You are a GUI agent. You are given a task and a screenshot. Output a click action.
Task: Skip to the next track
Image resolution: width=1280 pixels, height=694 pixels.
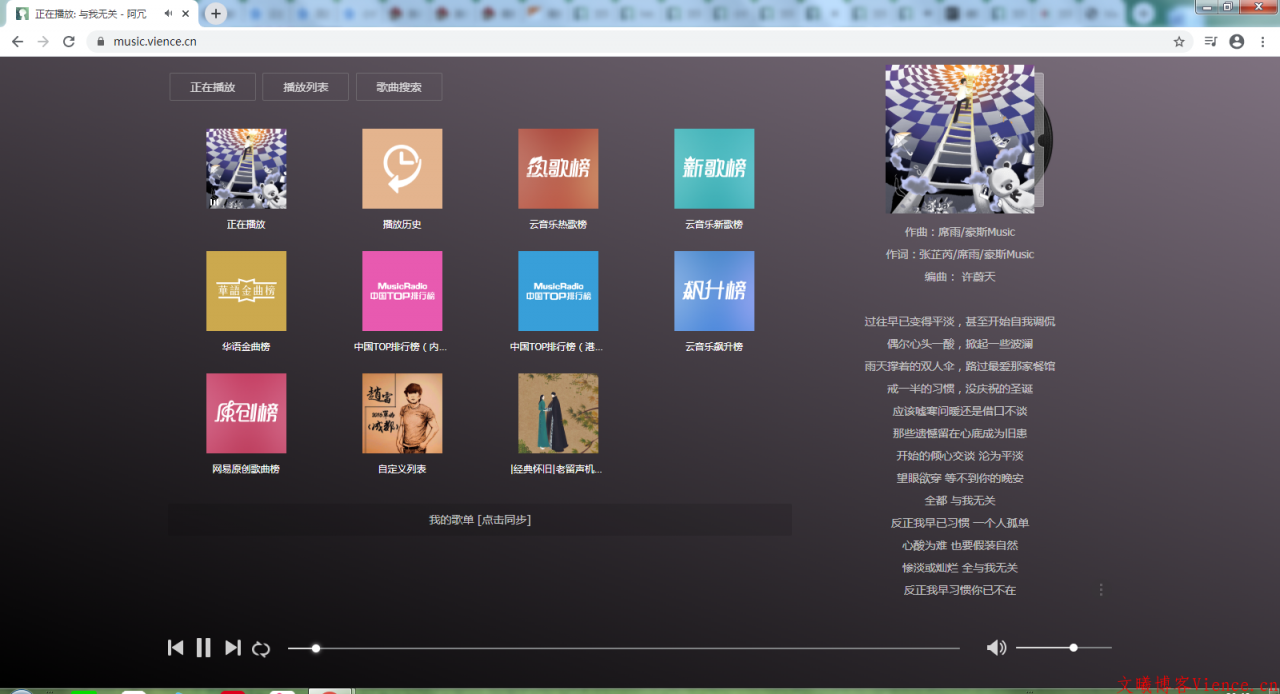tap(232, 647)
